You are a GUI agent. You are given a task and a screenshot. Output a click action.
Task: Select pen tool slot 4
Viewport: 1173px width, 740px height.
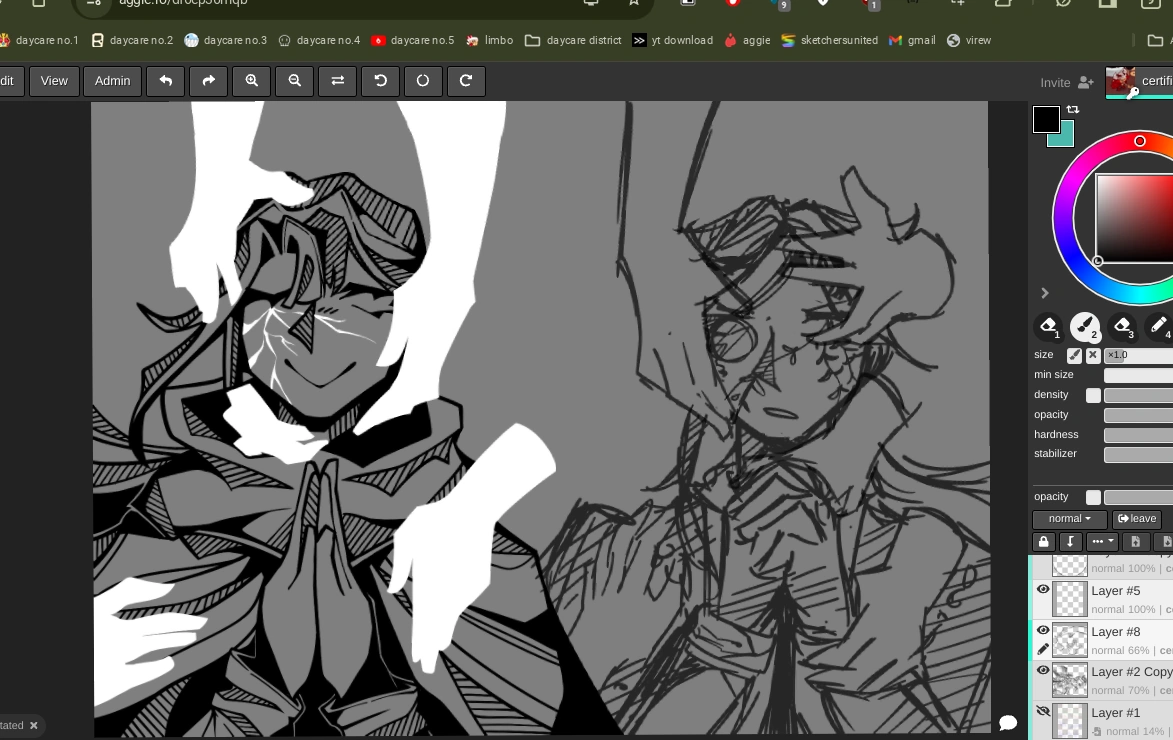point(1158,325)
